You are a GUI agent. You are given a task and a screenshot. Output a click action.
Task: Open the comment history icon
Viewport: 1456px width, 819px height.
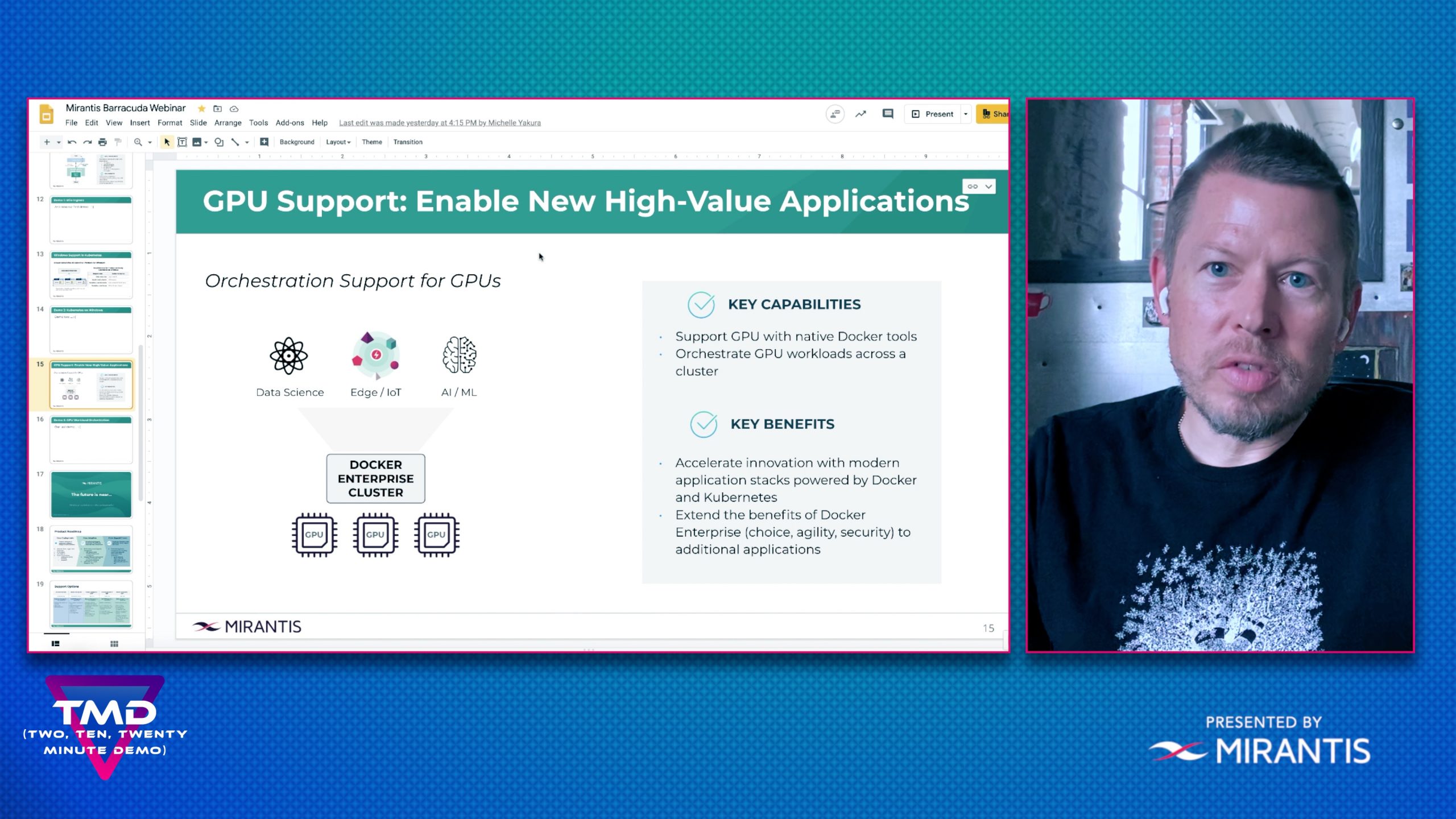tap(887, 114)
